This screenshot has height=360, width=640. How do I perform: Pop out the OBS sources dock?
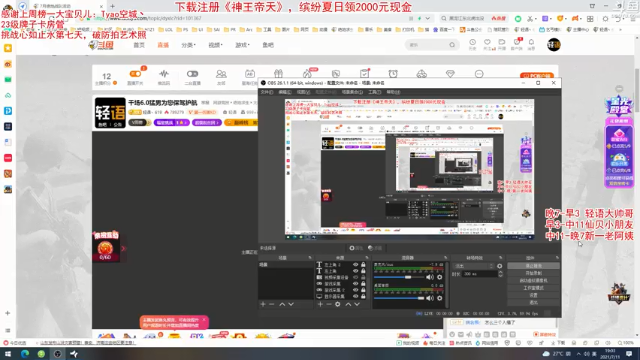[367, 258]
